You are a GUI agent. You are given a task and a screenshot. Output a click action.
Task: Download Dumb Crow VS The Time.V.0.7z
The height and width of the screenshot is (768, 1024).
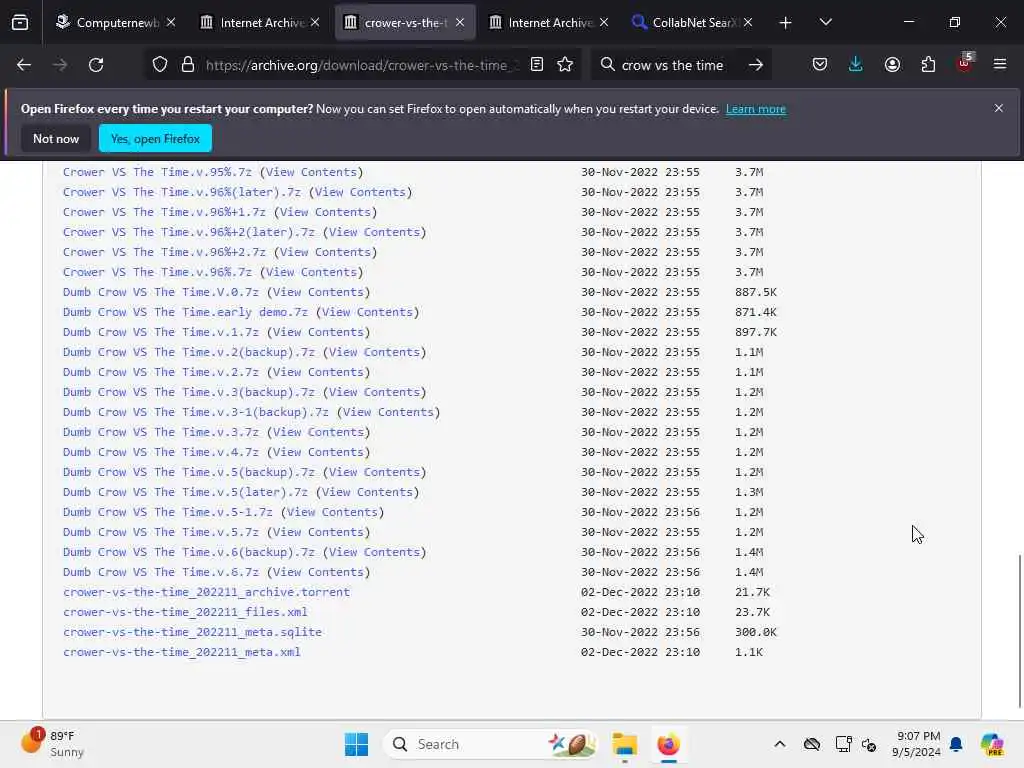click(161, 293)
